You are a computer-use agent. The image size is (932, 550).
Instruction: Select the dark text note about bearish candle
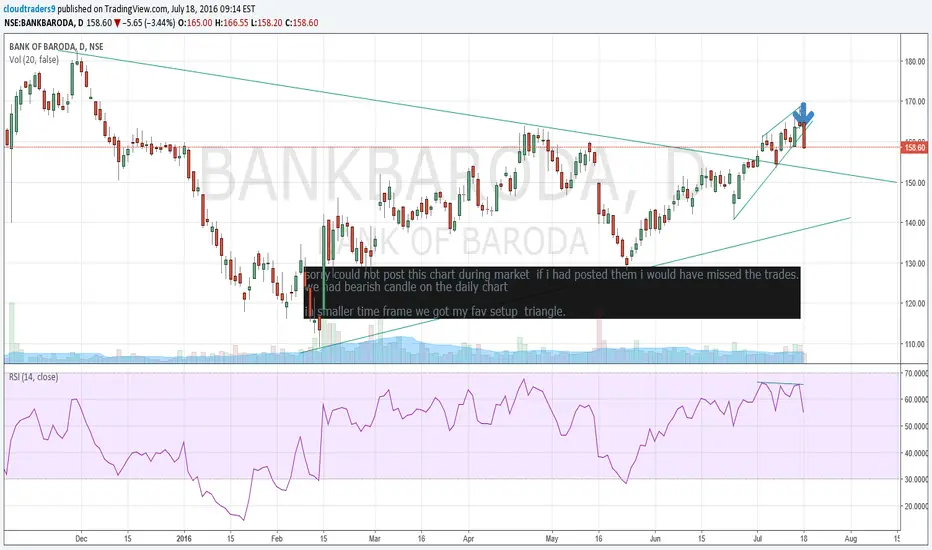[552, 293]
